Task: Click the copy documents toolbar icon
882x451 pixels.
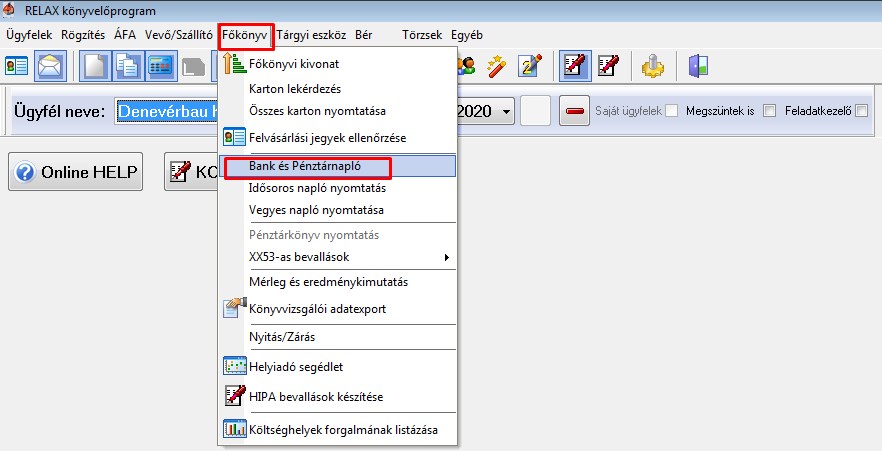Action: (x=128, y=66)
